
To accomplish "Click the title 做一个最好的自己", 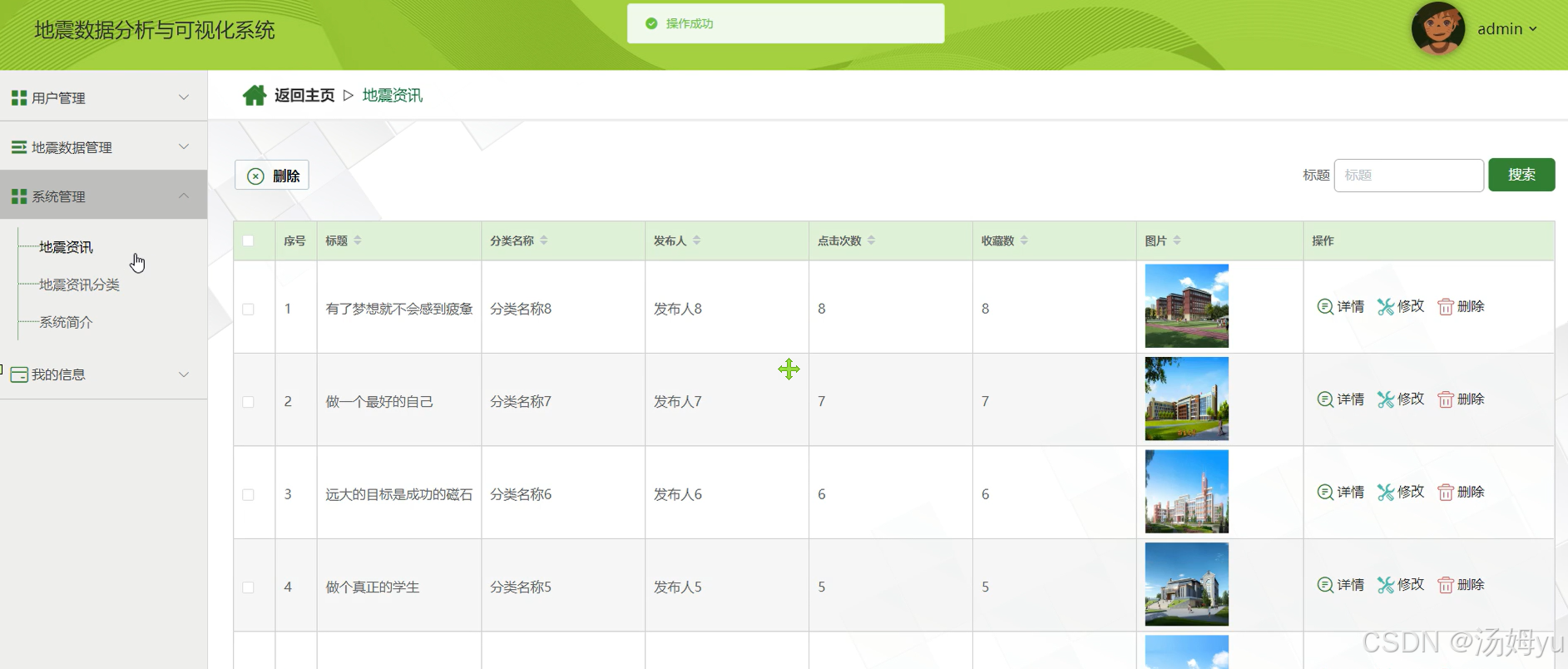I will (x=379, y=402).
